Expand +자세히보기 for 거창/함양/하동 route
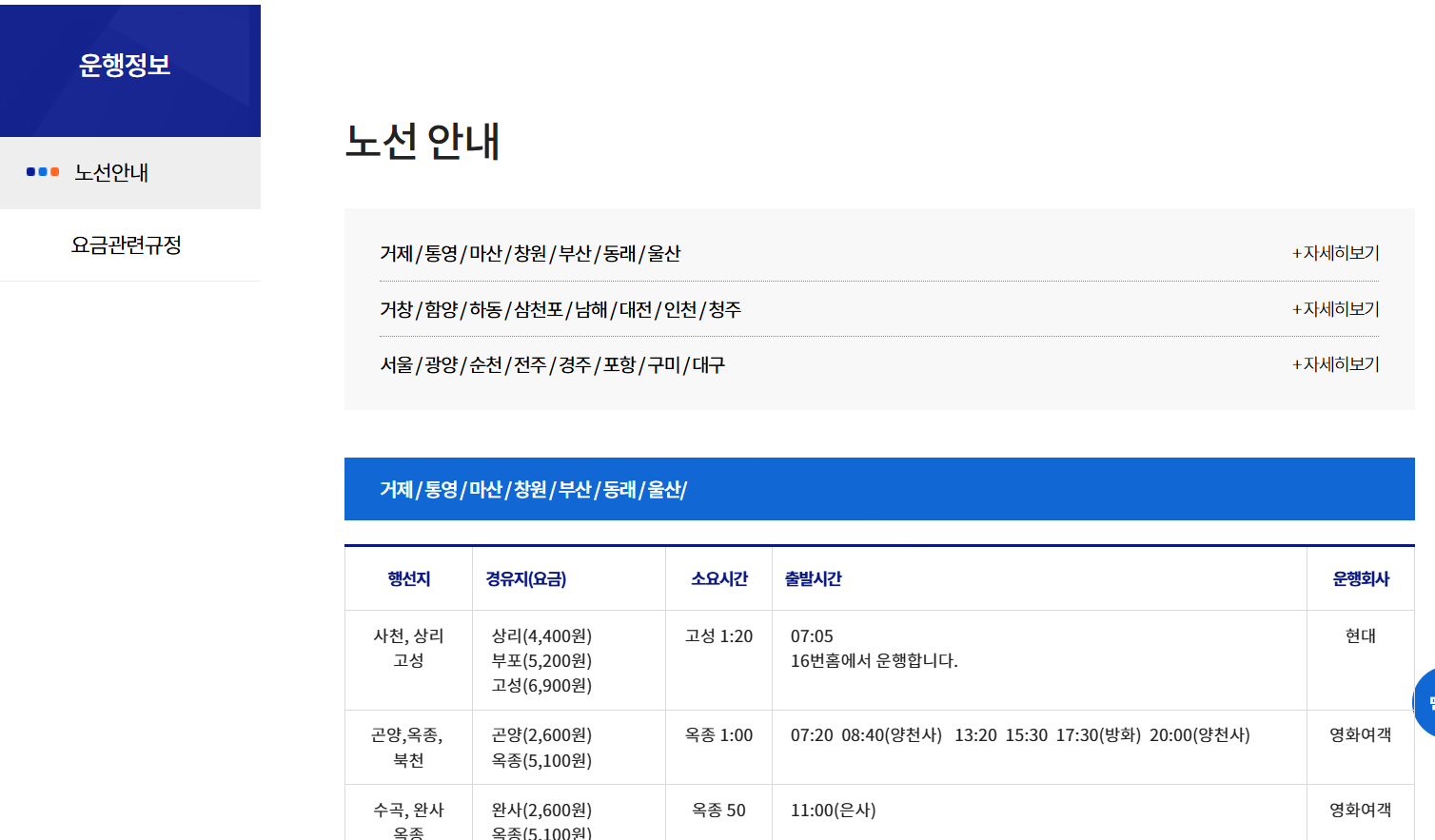This screenshot has height=840, width=1435. tap(1335, 309)
